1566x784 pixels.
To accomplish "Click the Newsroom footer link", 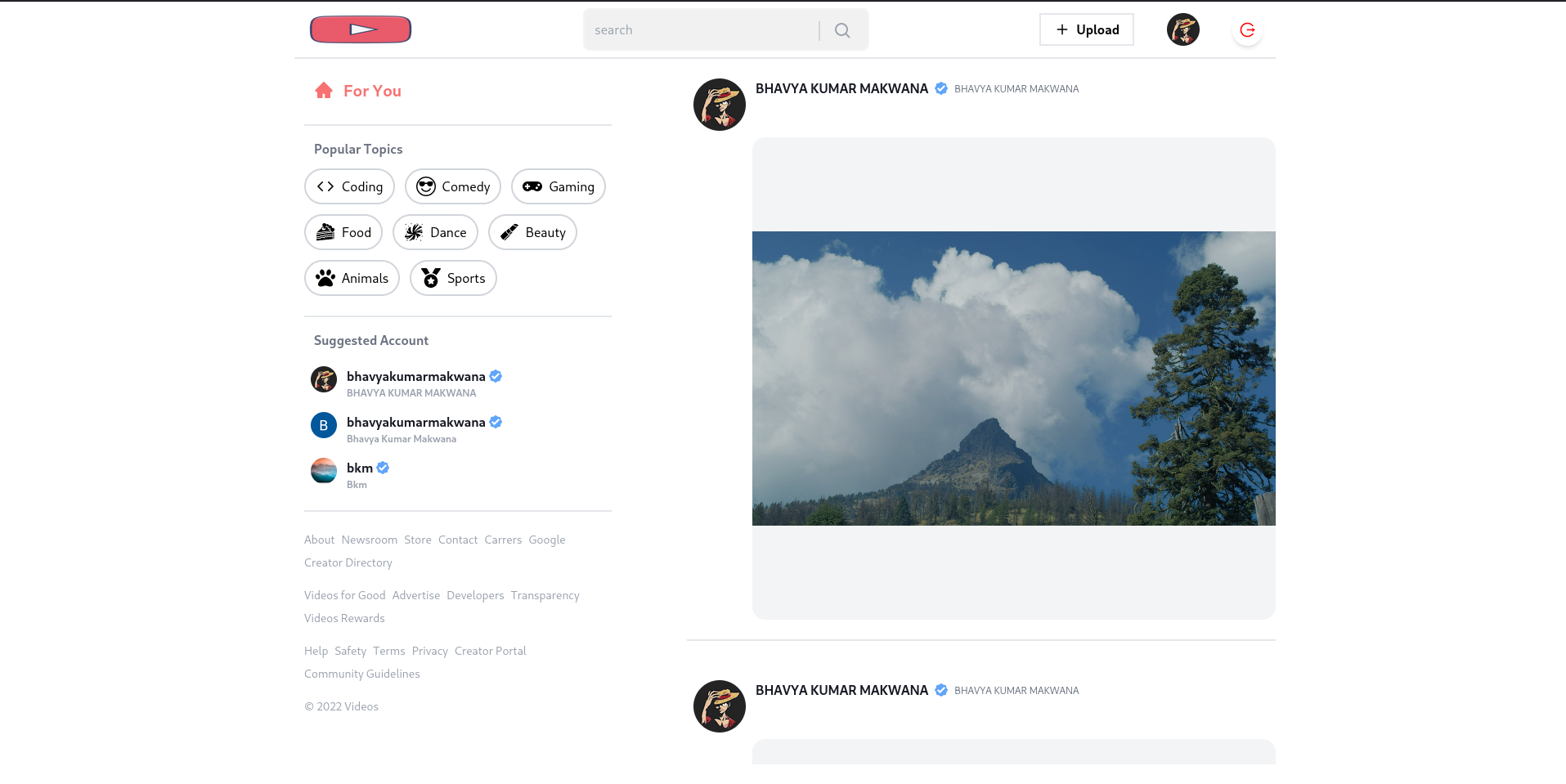I will click(370, 540).
